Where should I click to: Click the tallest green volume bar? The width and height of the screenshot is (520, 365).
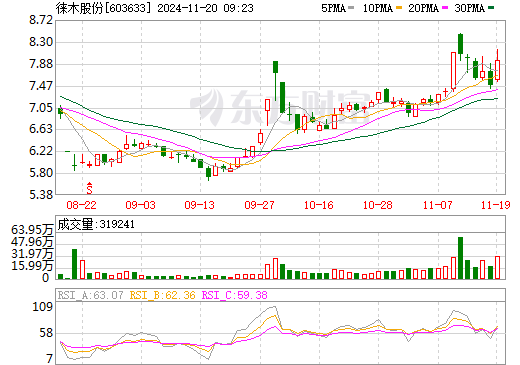(x=460, y=258)
